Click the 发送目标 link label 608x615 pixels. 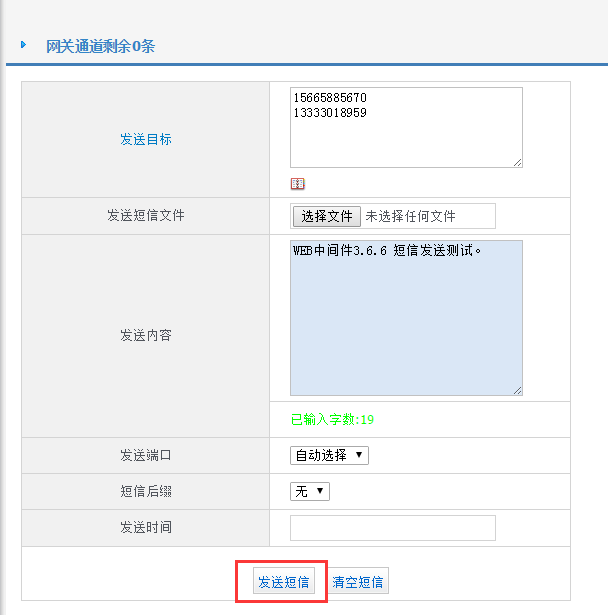146,139
